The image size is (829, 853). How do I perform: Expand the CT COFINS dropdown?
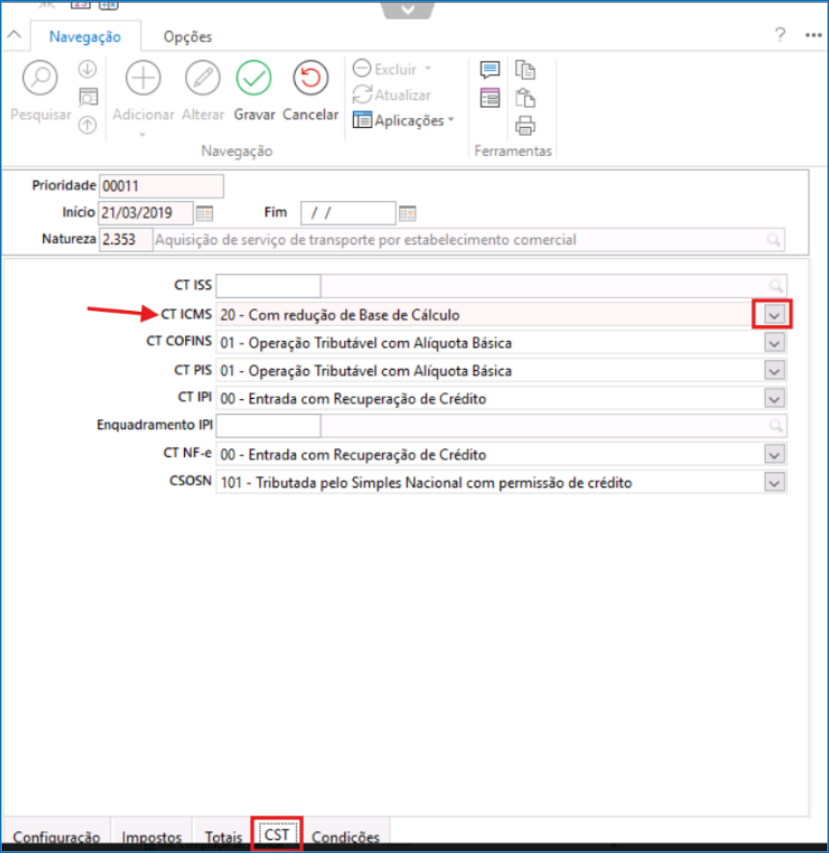[x=773, y=343]
